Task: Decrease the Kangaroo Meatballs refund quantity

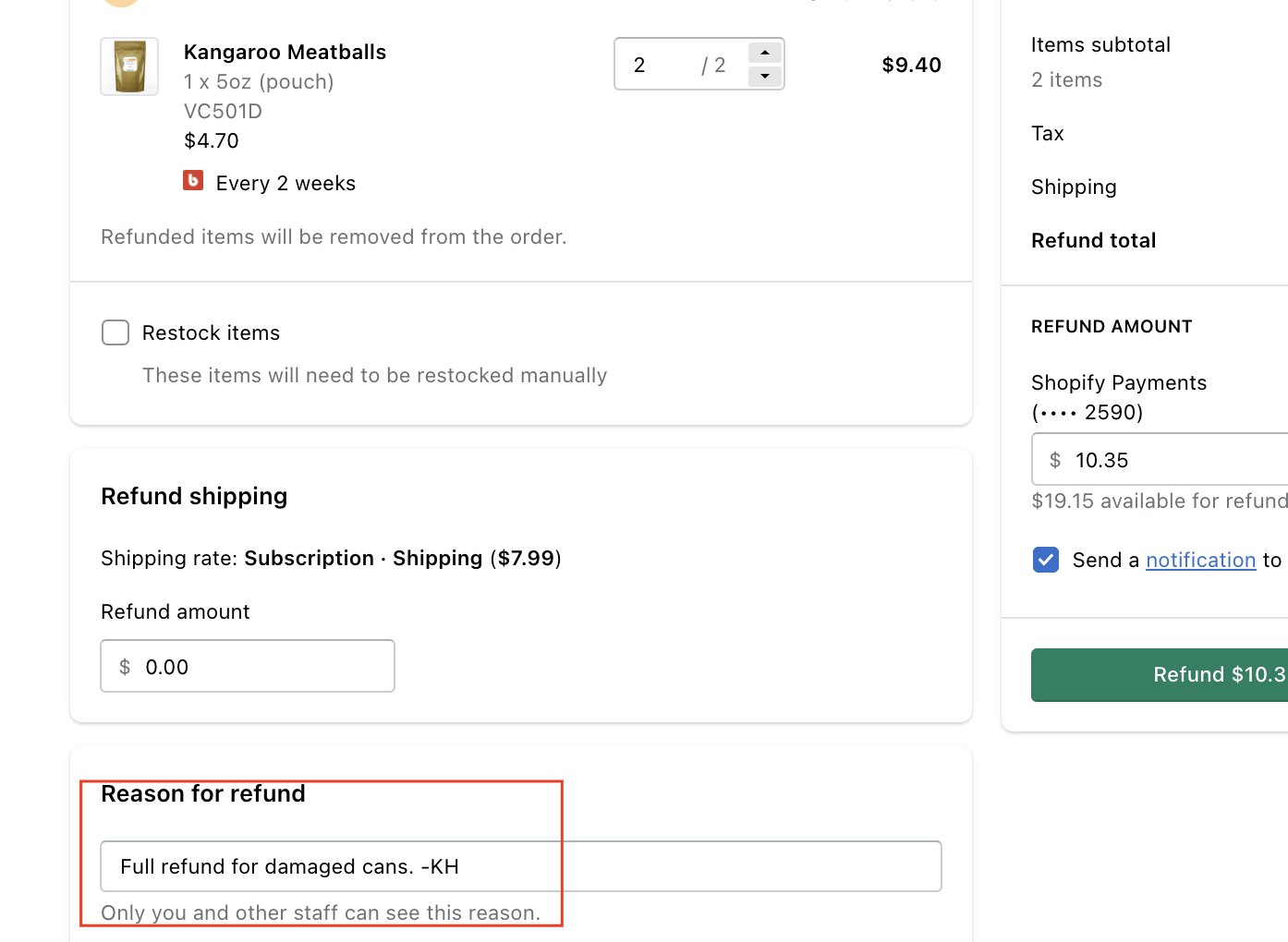Action: (765, 76)
